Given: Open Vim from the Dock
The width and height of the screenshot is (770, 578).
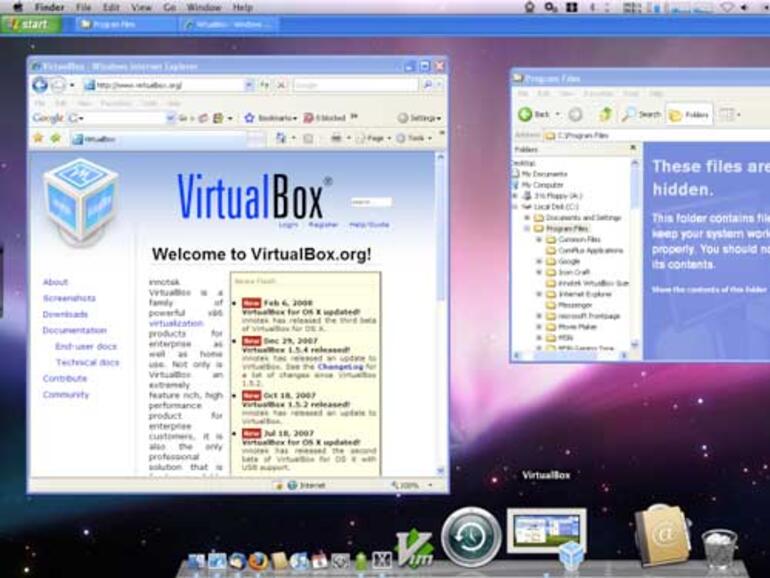Looking at the screenshot, I should (x=415, y=549).
